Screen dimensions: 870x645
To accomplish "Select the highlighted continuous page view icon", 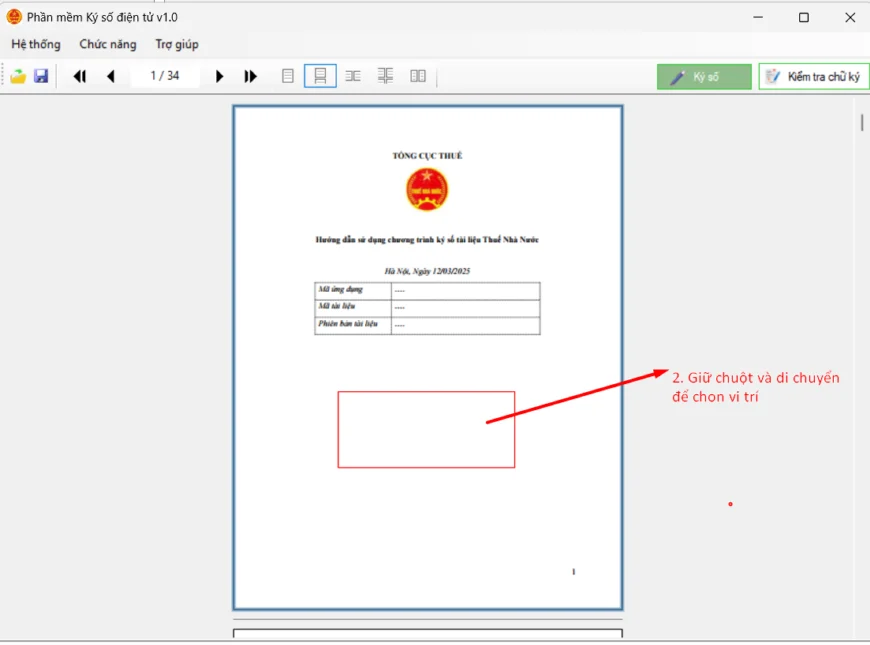I will coord(320,76).
